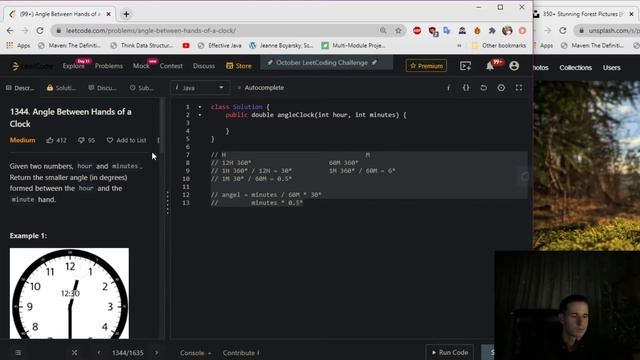The height and width of the screenshot is (360, 640).
Task: Reload the page in the Unsplash window
Action: point(563,31)
